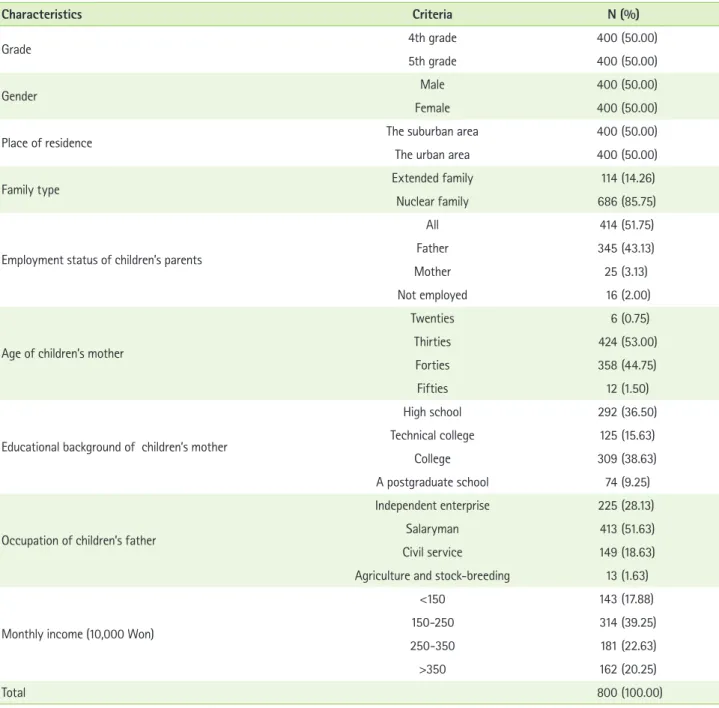
Task: Click the value 686 (85.75)
Action: (x=626, y=201)
